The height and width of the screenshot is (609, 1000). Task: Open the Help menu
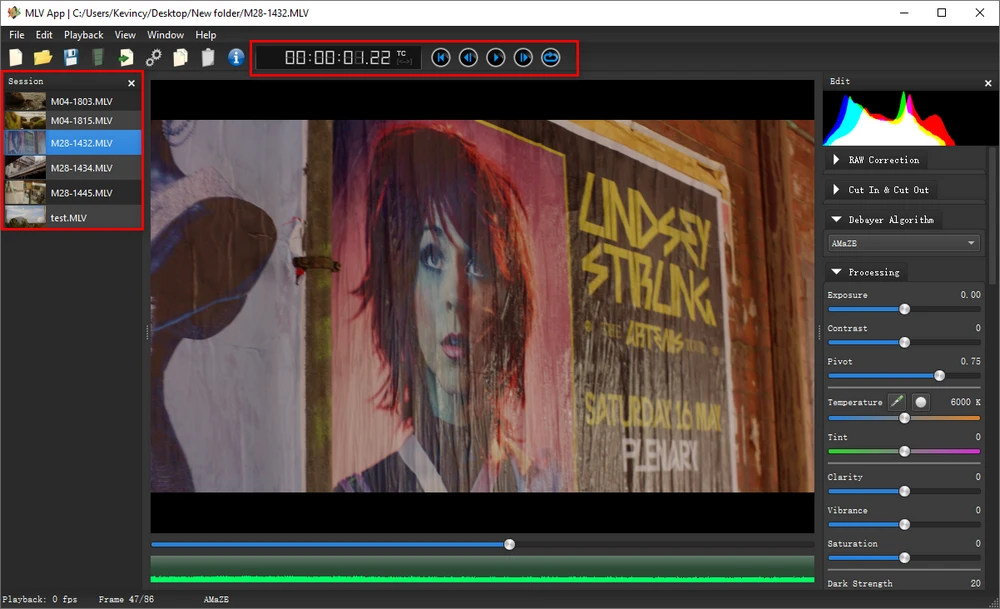coord(205,34)
